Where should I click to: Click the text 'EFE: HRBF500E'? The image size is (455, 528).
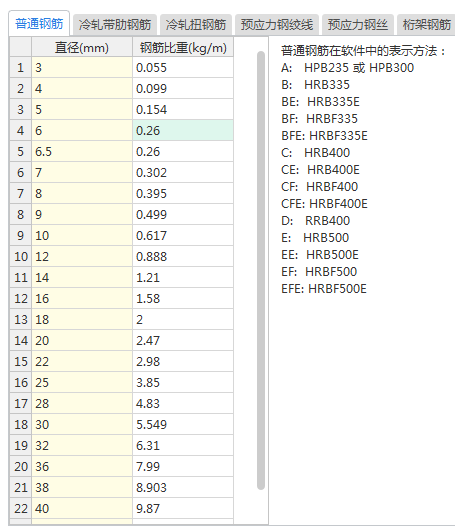point(324,289)
